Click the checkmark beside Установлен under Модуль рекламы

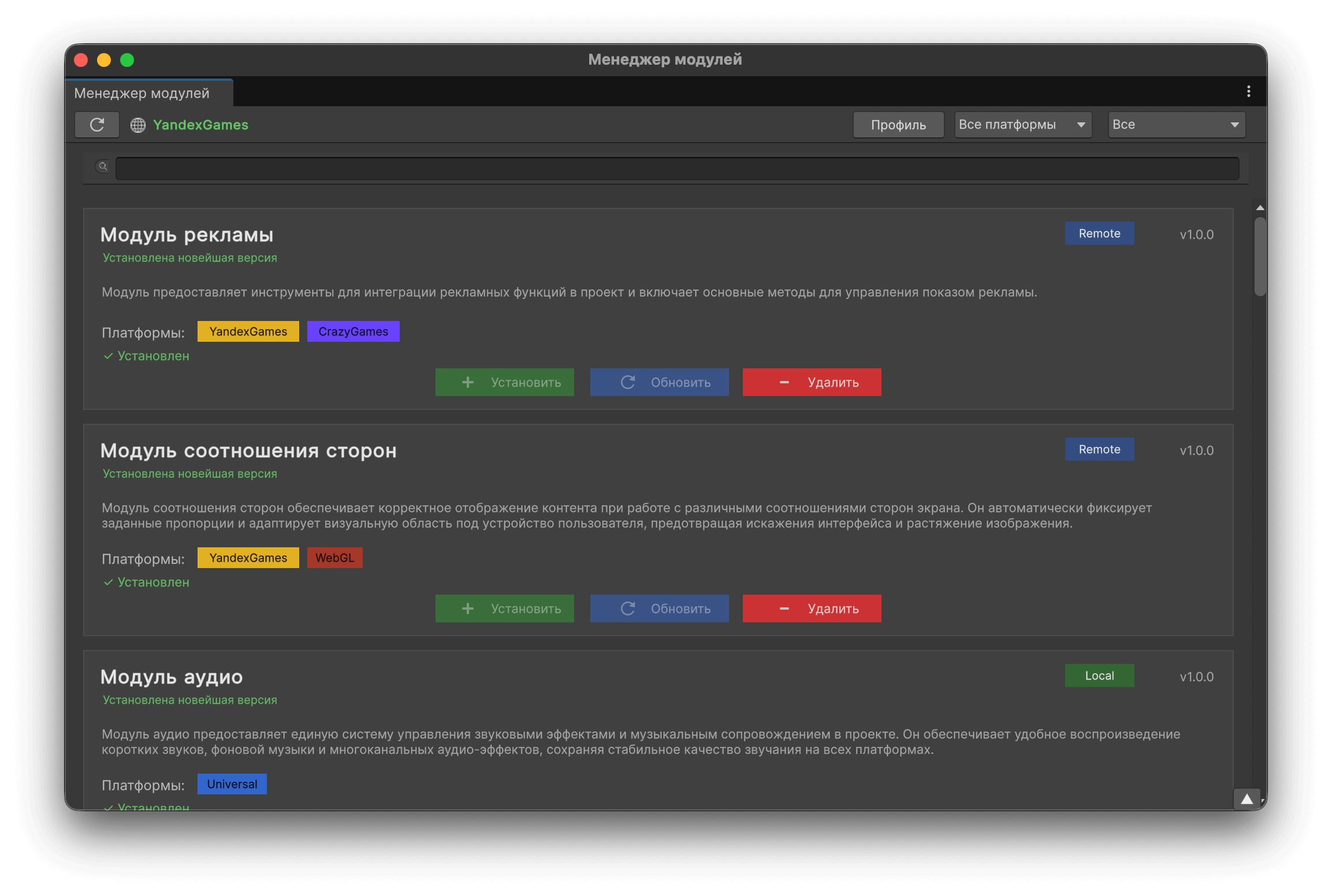[x=108, y=356]
